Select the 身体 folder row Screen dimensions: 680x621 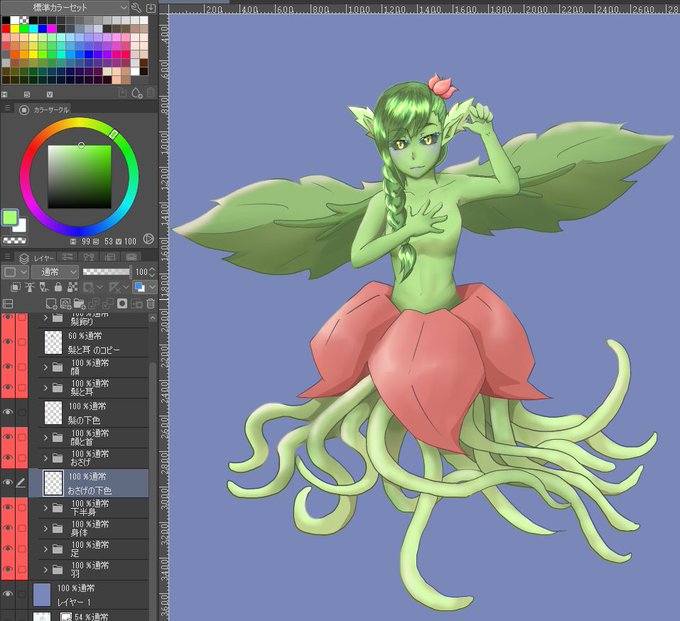click(89, 528)
